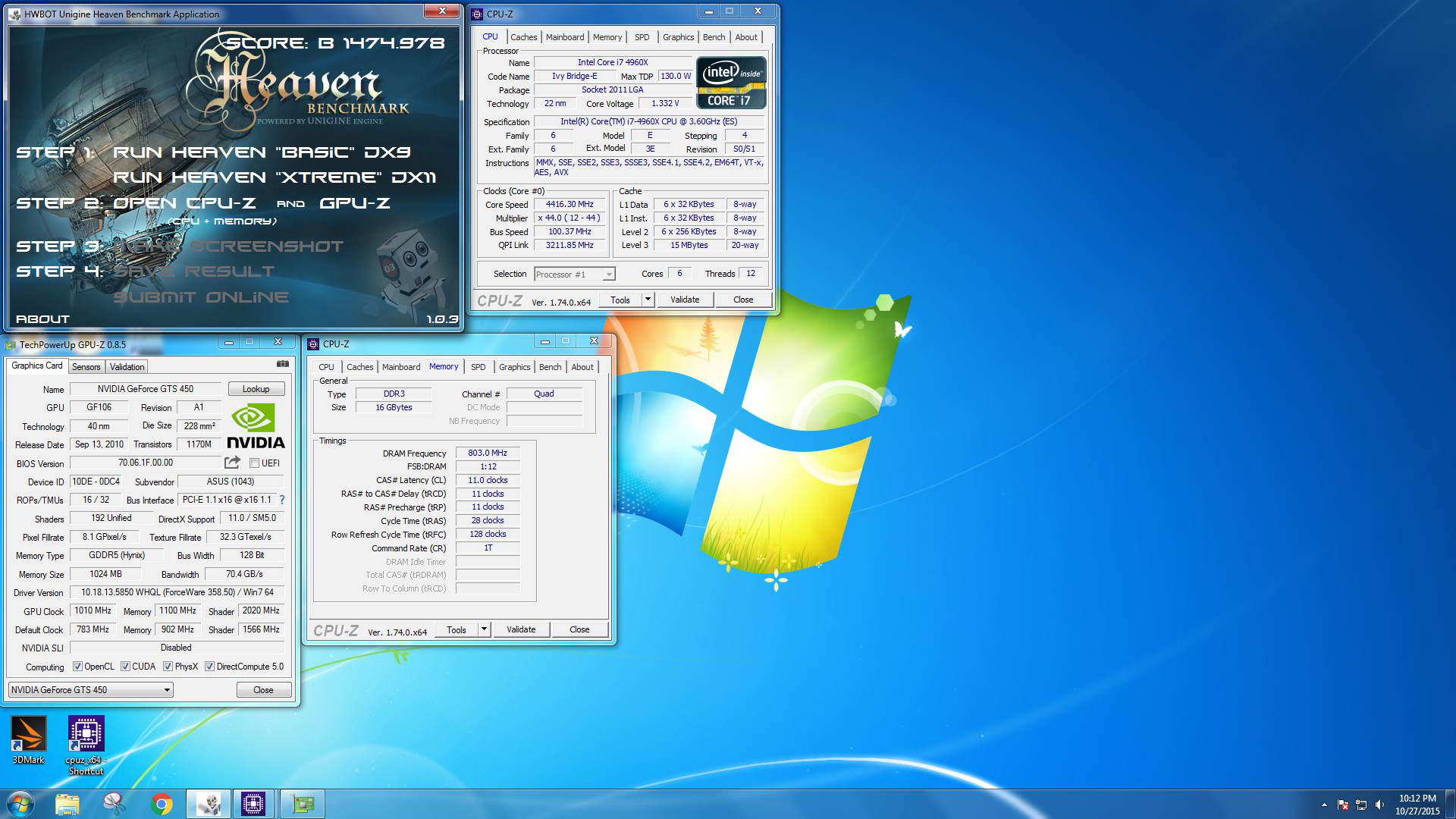
Task: Open Tools dropdown arrow in Memory CPU-Z
Action: point(484,629)
